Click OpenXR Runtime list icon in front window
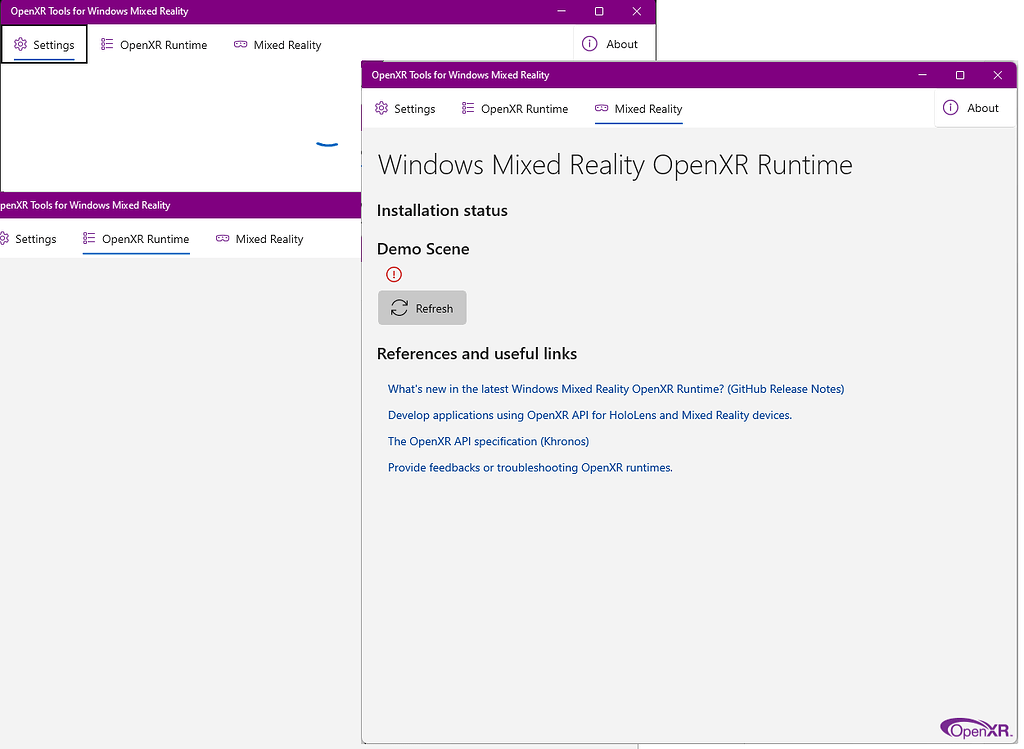1024x749 pixels. point(468,108)
